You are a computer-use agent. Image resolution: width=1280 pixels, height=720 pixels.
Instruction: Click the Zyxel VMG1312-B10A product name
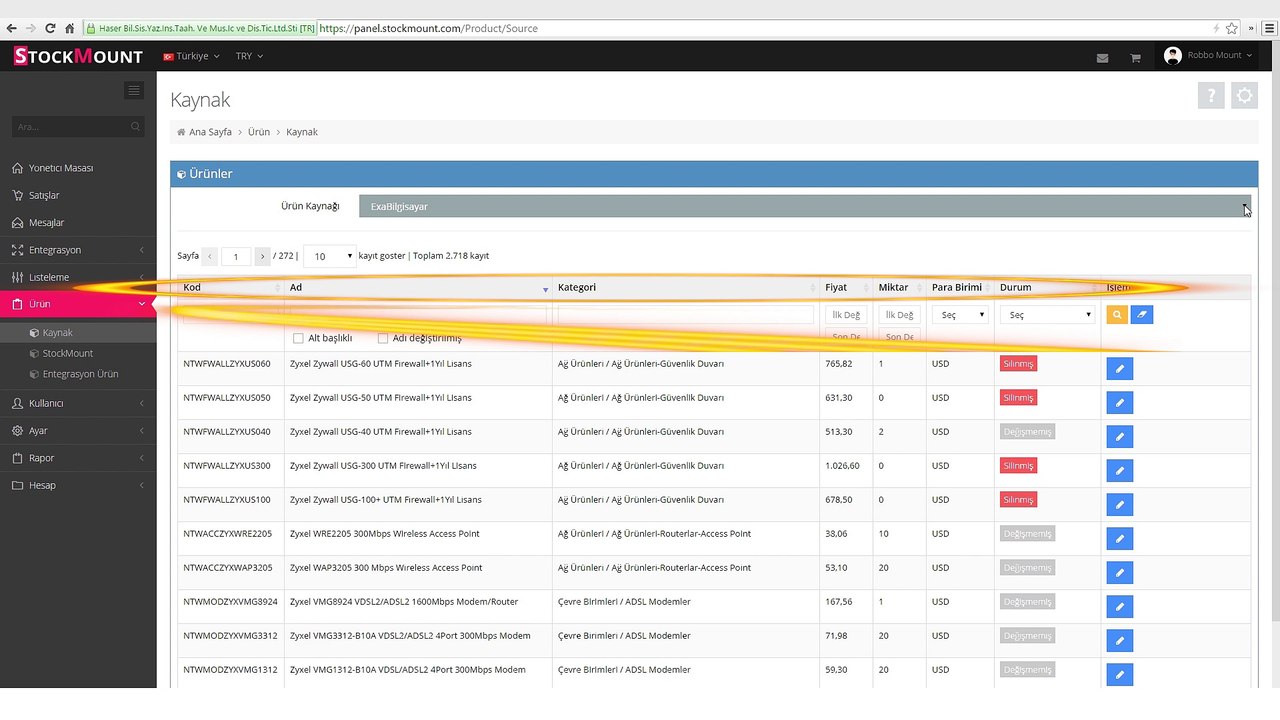[410, 670]
